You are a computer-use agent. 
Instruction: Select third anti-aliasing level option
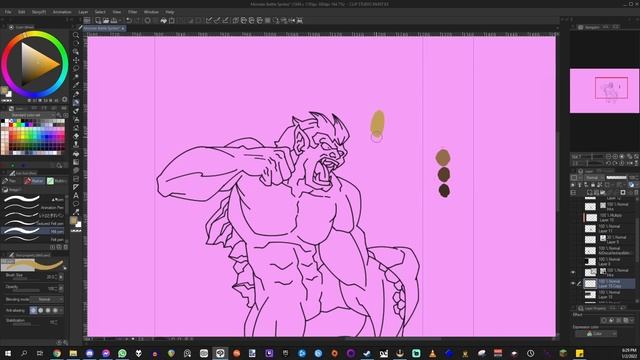48,310
